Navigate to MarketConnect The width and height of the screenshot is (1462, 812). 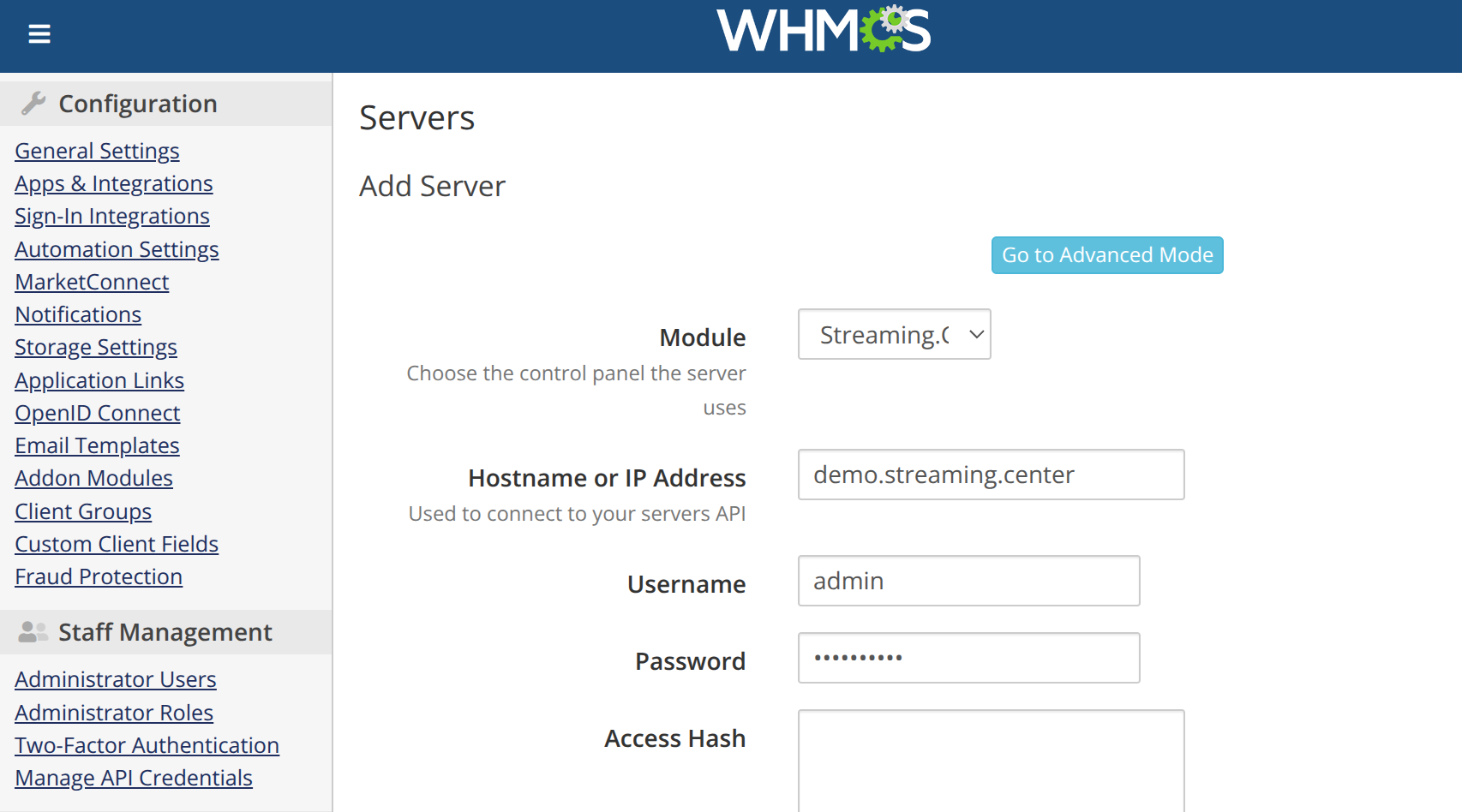92,282
